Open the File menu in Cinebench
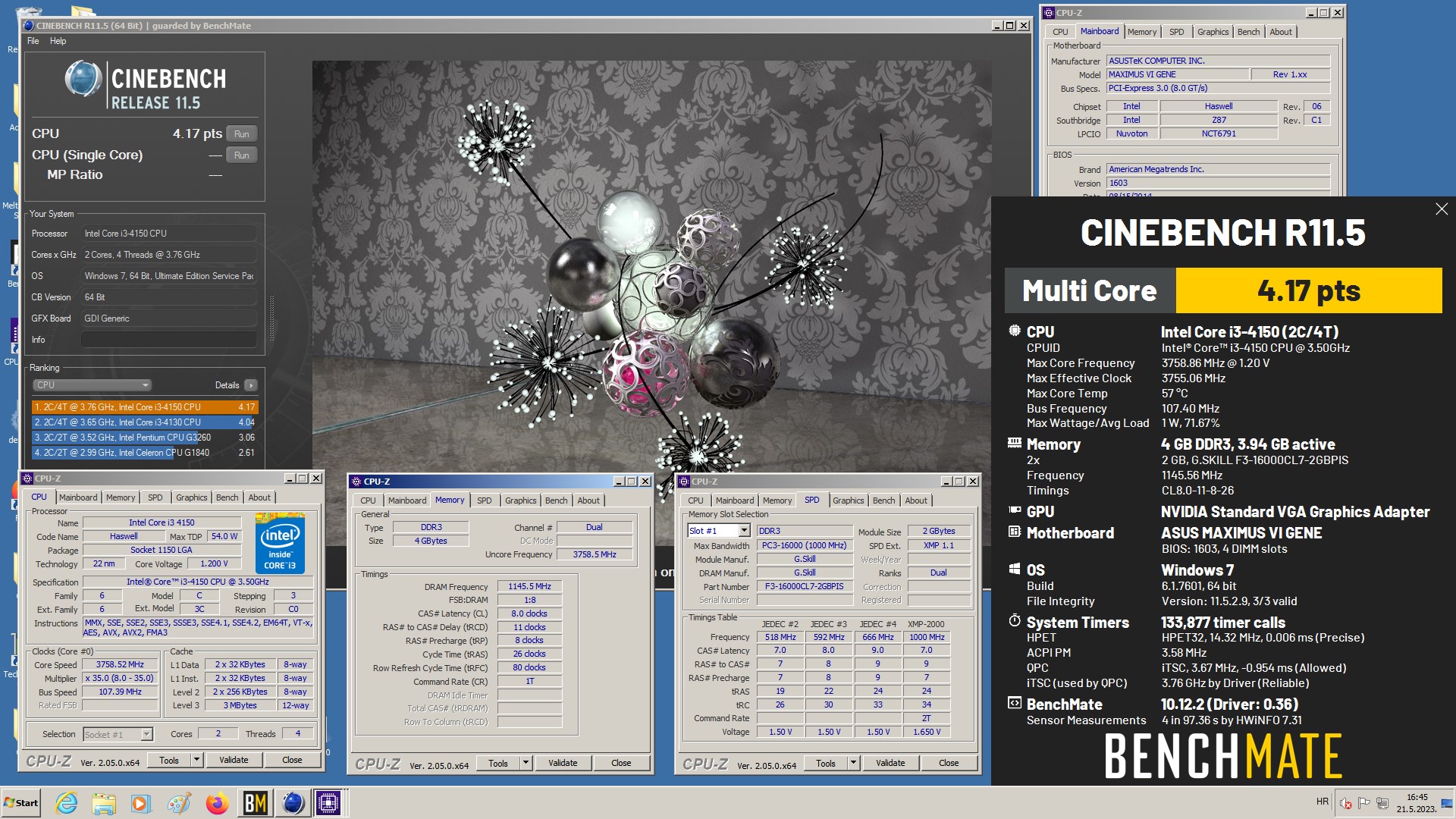 33,41
